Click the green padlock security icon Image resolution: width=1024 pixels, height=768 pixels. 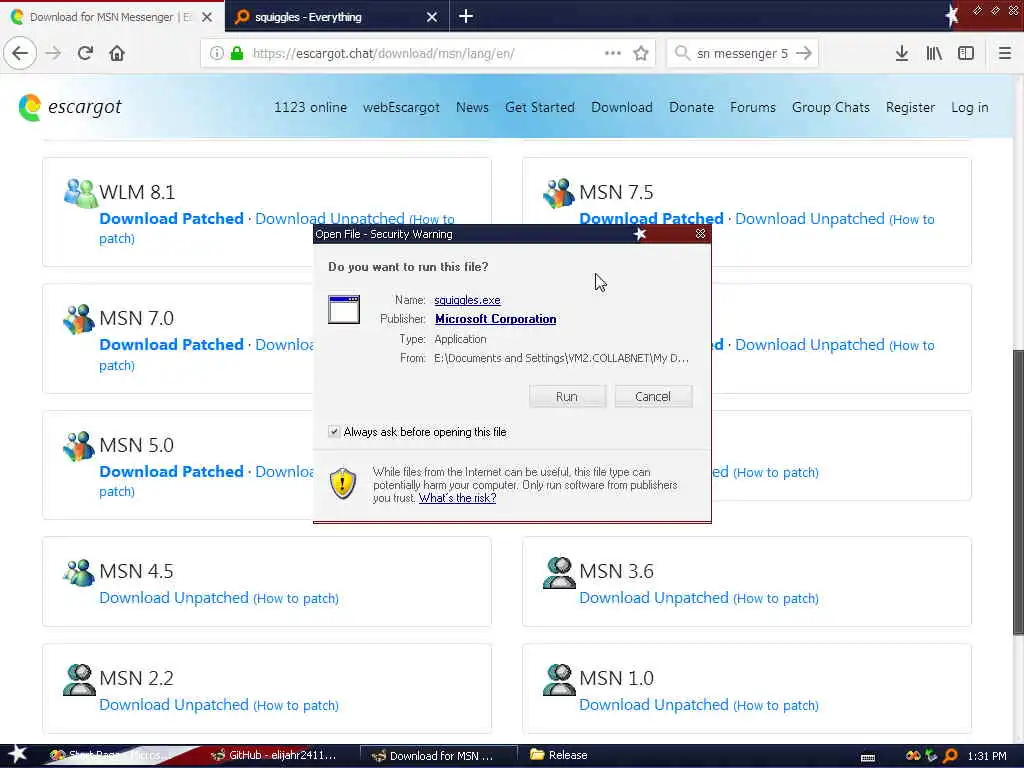[237, 53]
